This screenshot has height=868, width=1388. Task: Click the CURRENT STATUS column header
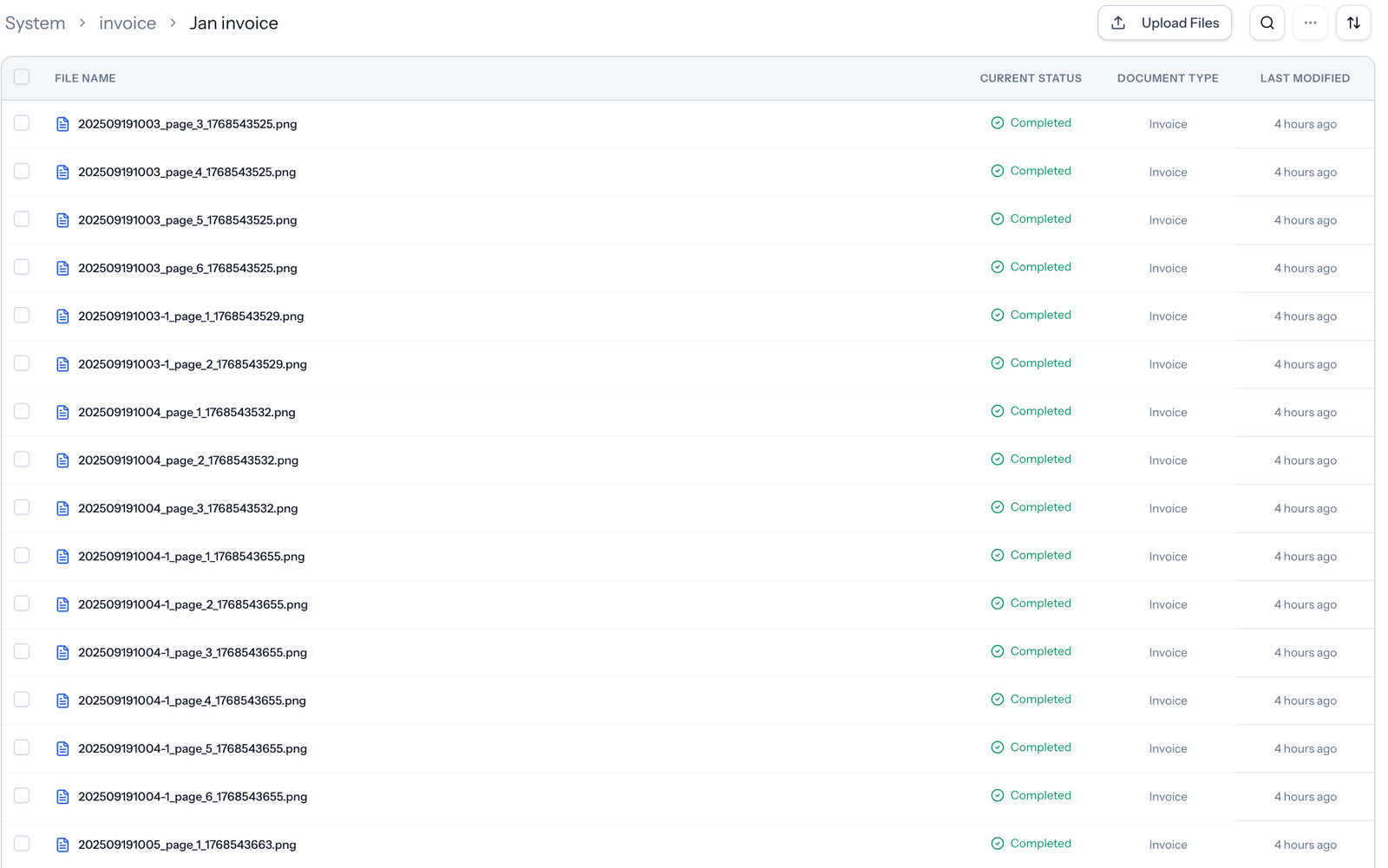point(1031,78)
